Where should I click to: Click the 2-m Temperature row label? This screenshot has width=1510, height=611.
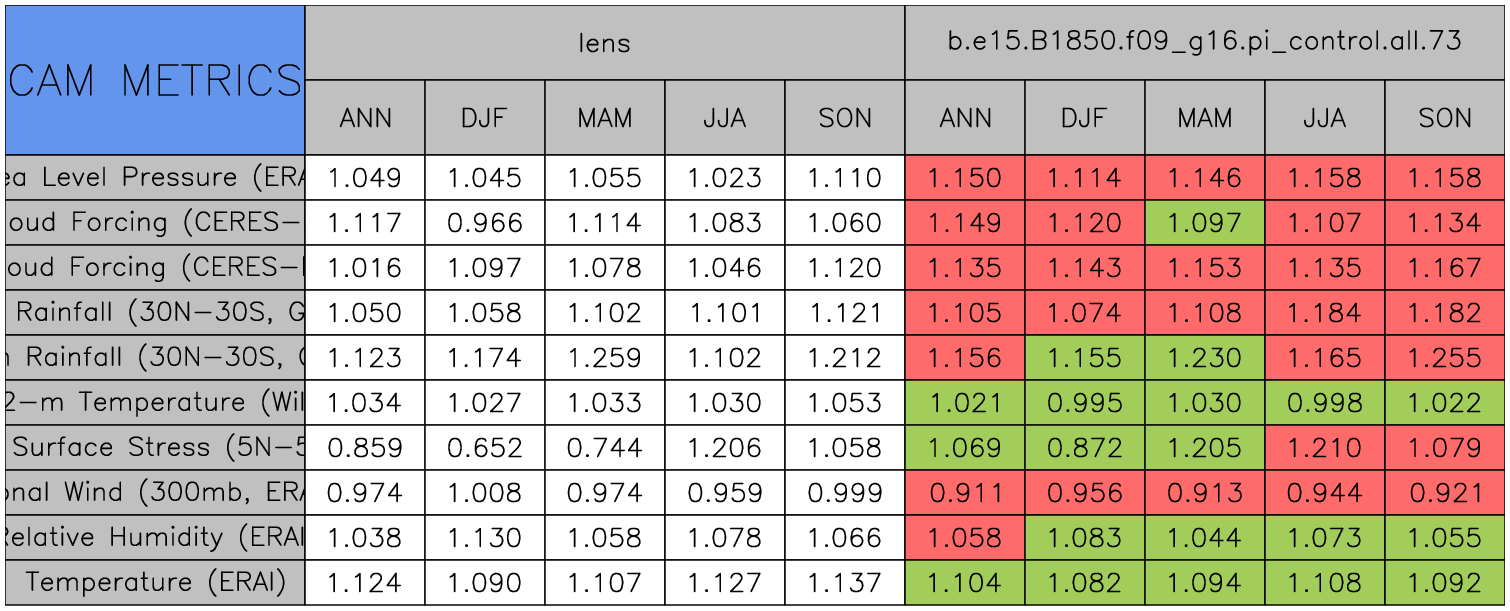(154, 402)
